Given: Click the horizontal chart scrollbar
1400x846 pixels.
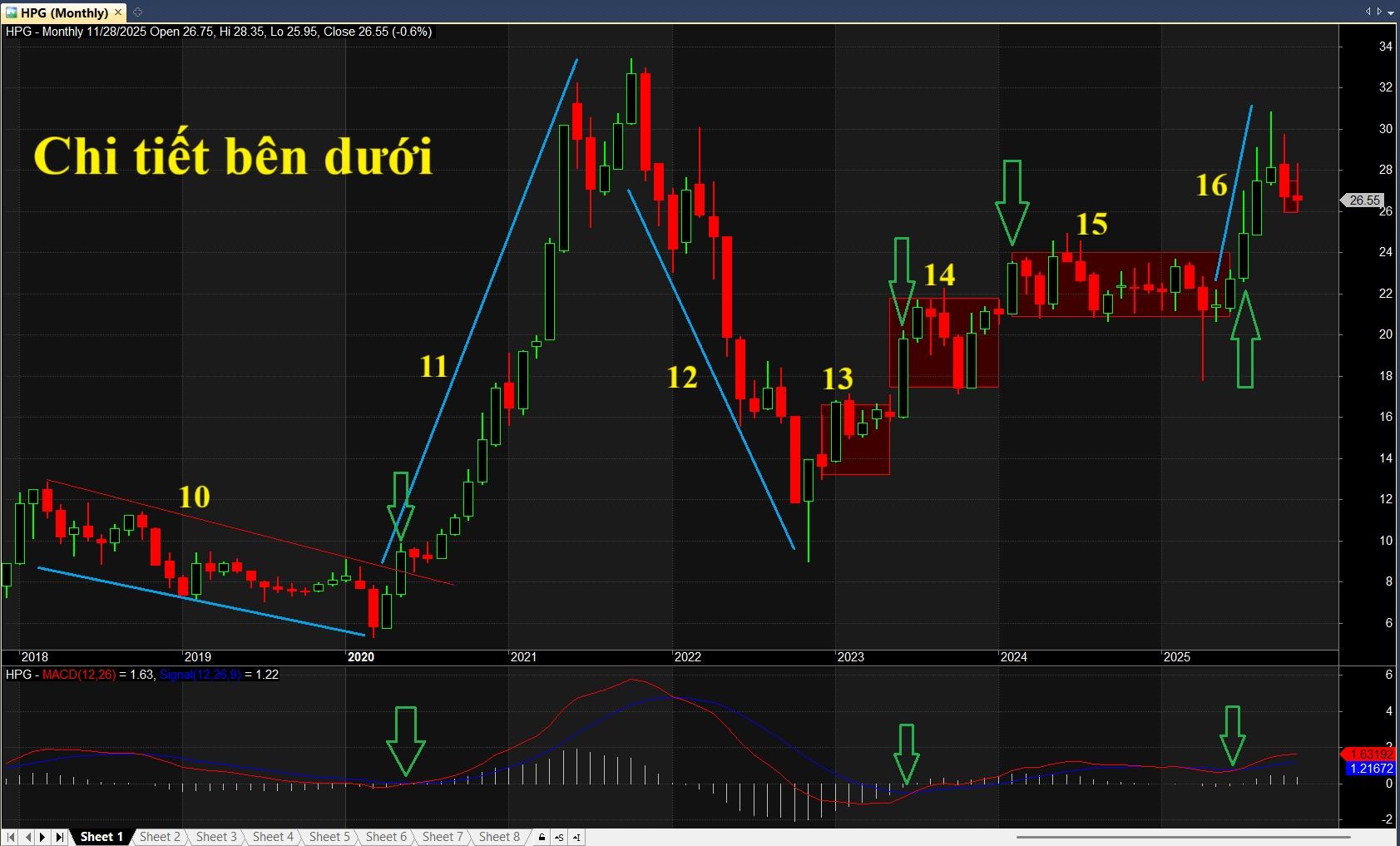Looking at the screenshot, I should click(1181, 837).
